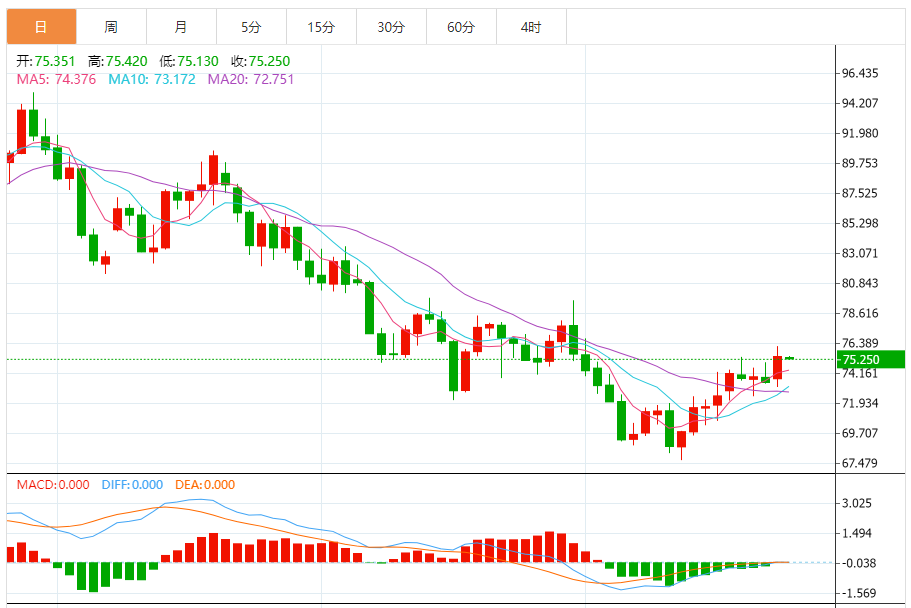Click the 83.071 price axis label
911x608 pixels.
pyautogui.click(x=860, y=253)
